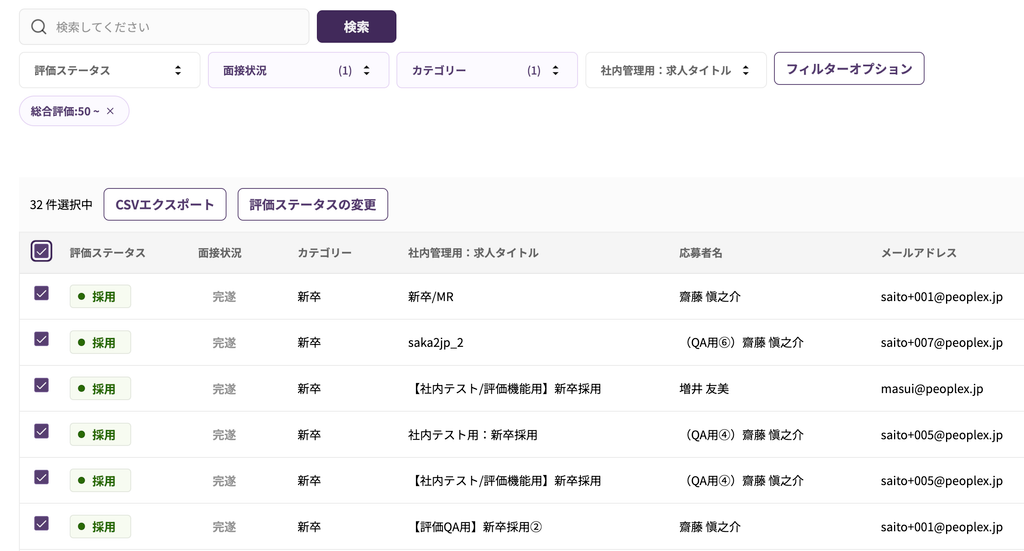Click the magnifying glass search icon
Viewport: 1024px width, 551px height.
tap(39, 27)
